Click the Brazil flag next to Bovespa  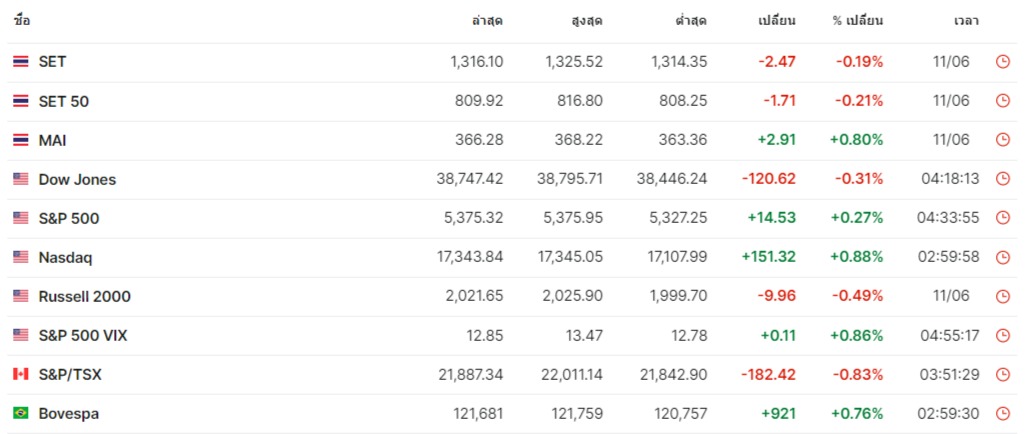click(x=20, y=414)
